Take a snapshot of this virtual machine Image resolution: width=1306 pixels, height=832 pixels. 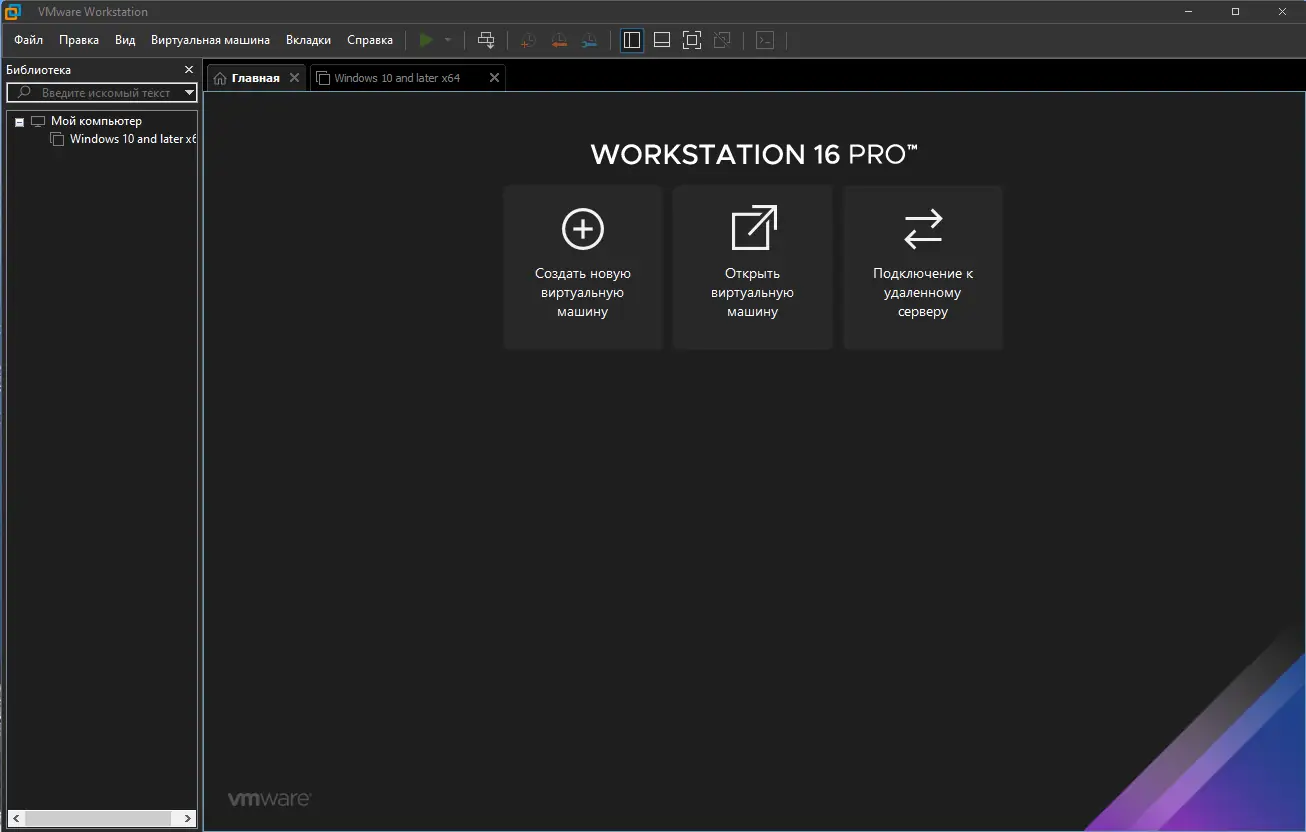coord(527,40)
